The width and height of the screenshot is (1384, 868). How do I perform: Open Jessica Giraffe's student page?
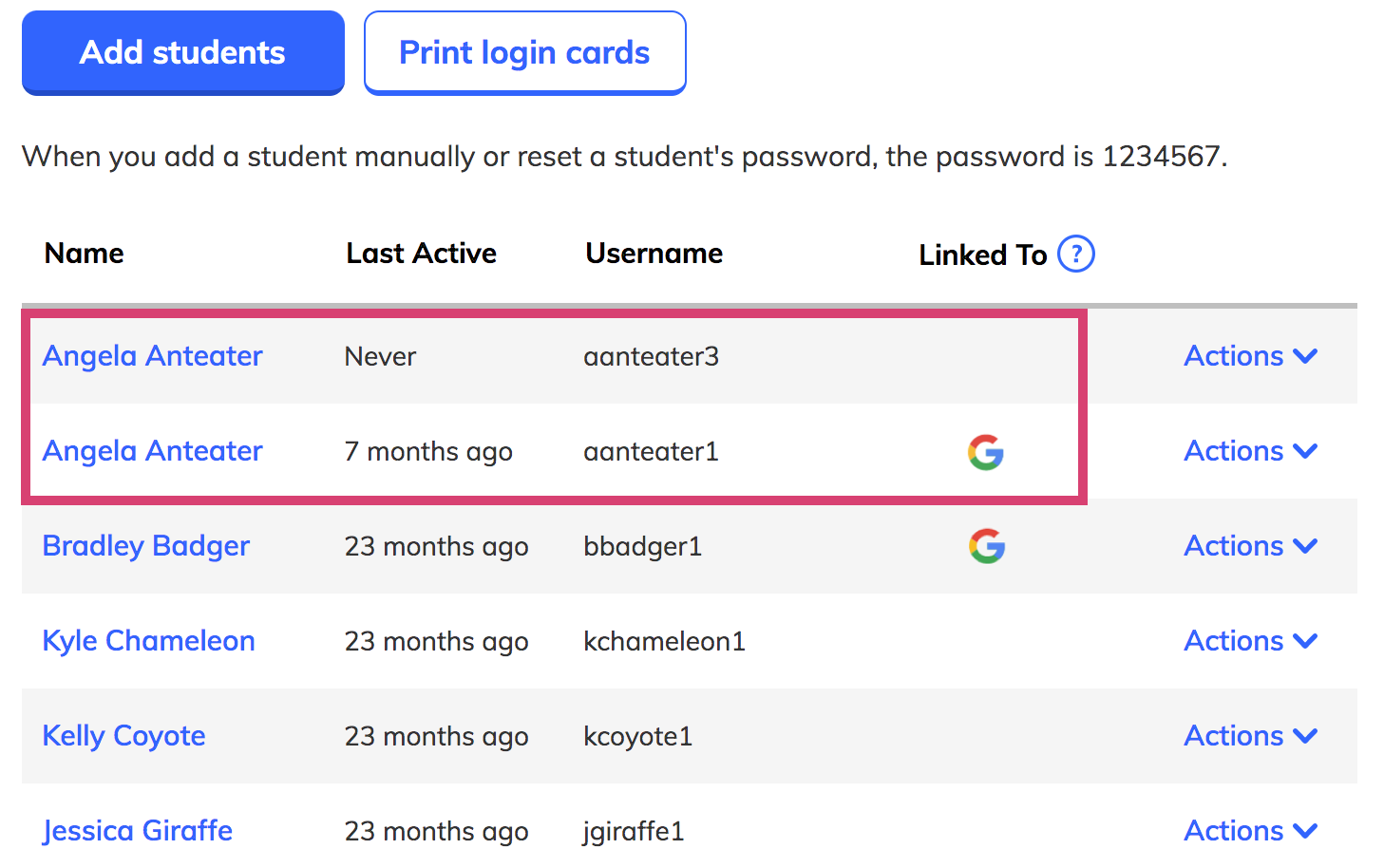(138, 831)
